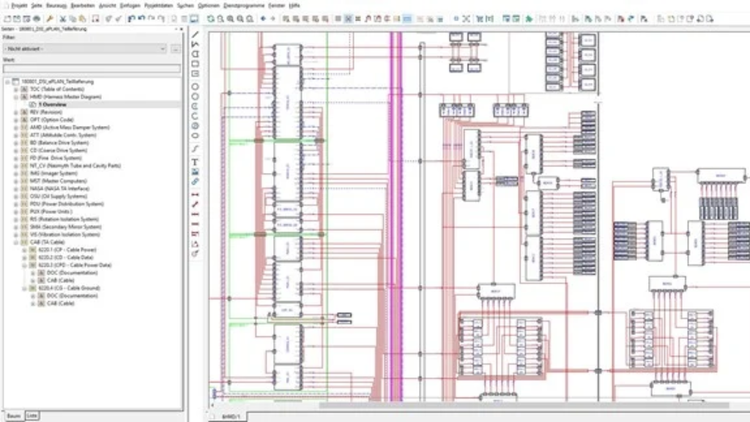Select the 1 Overview page in tree

(x=51, y=104)
